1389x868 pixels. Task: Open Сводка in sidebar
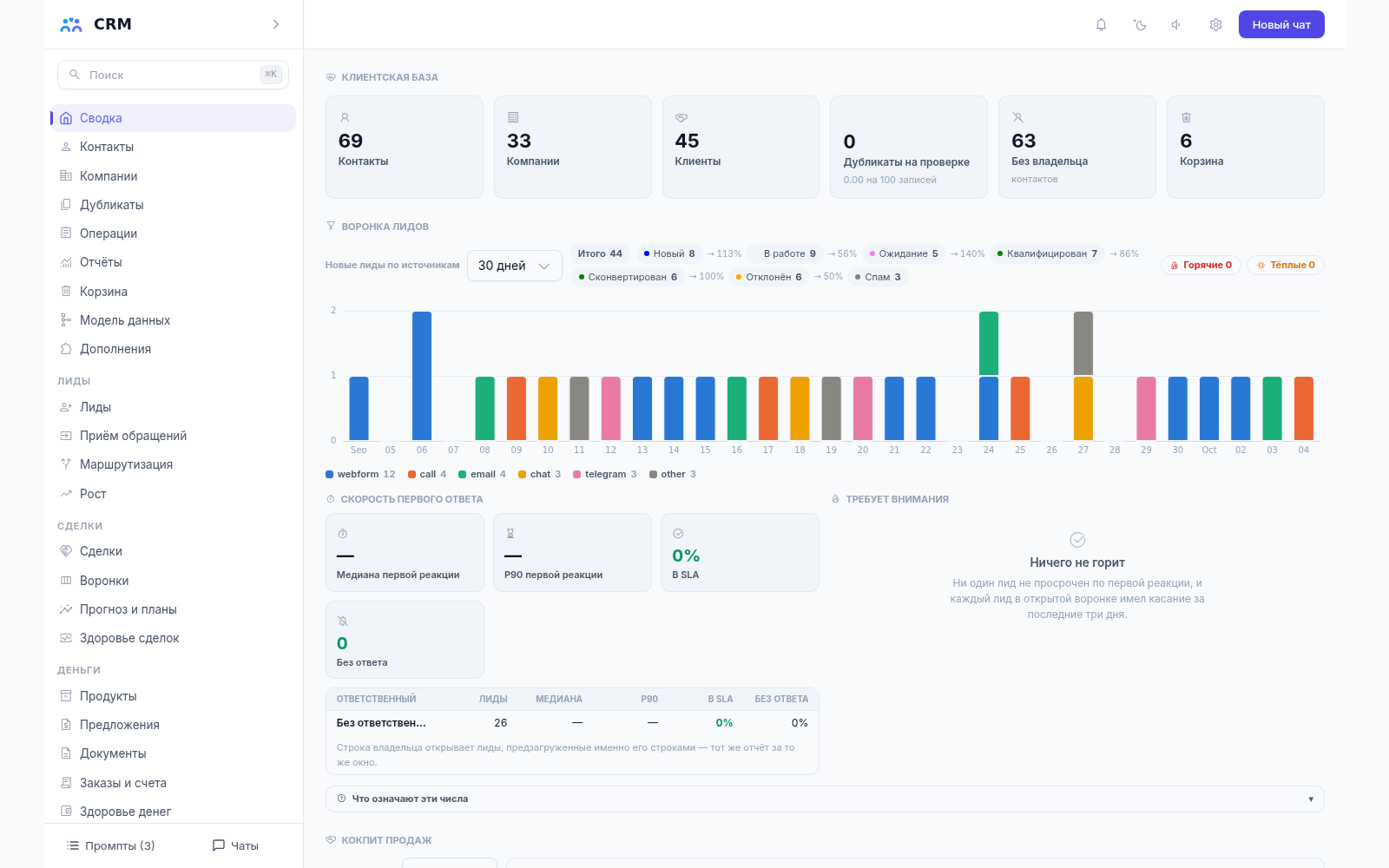(x=173, y=118)
